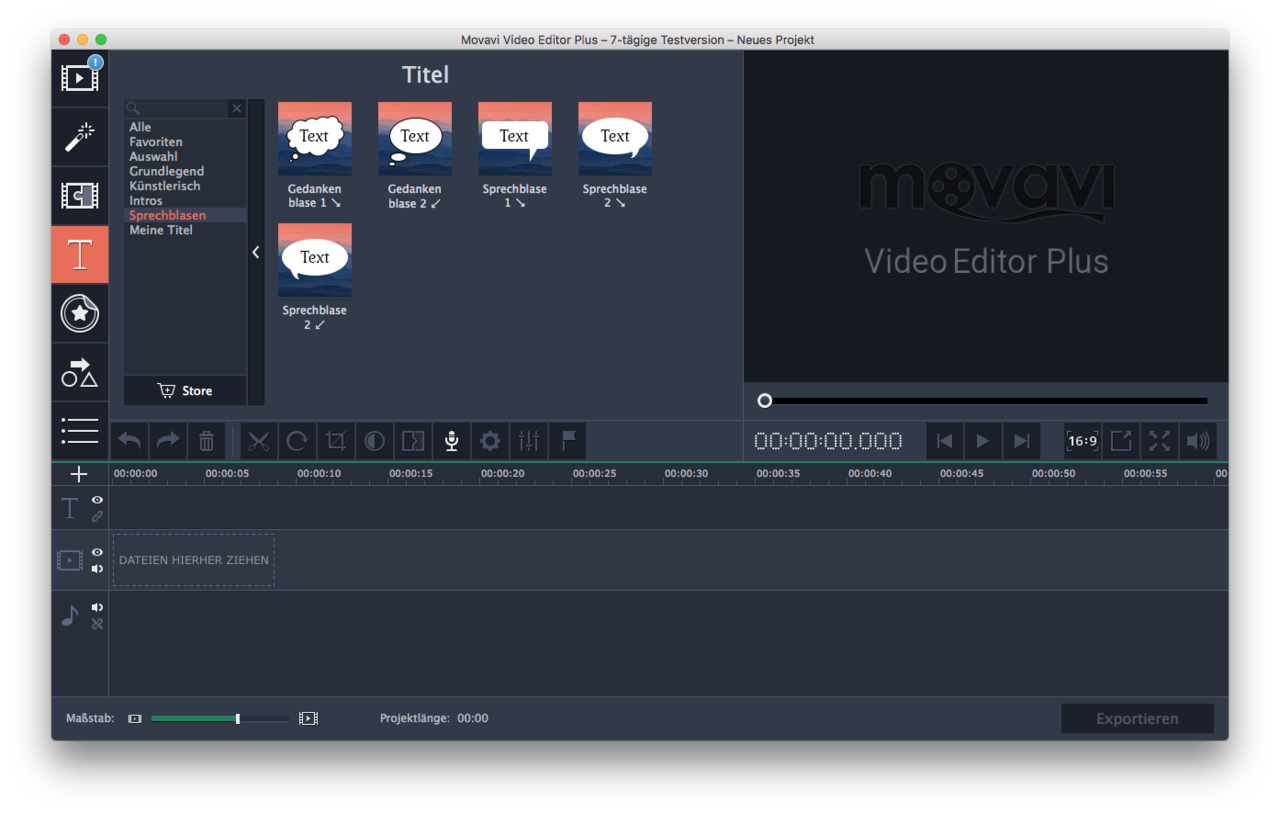1280x814 pixels.
Task: Click the title track T icon
Action: click(x=70, y=508)
